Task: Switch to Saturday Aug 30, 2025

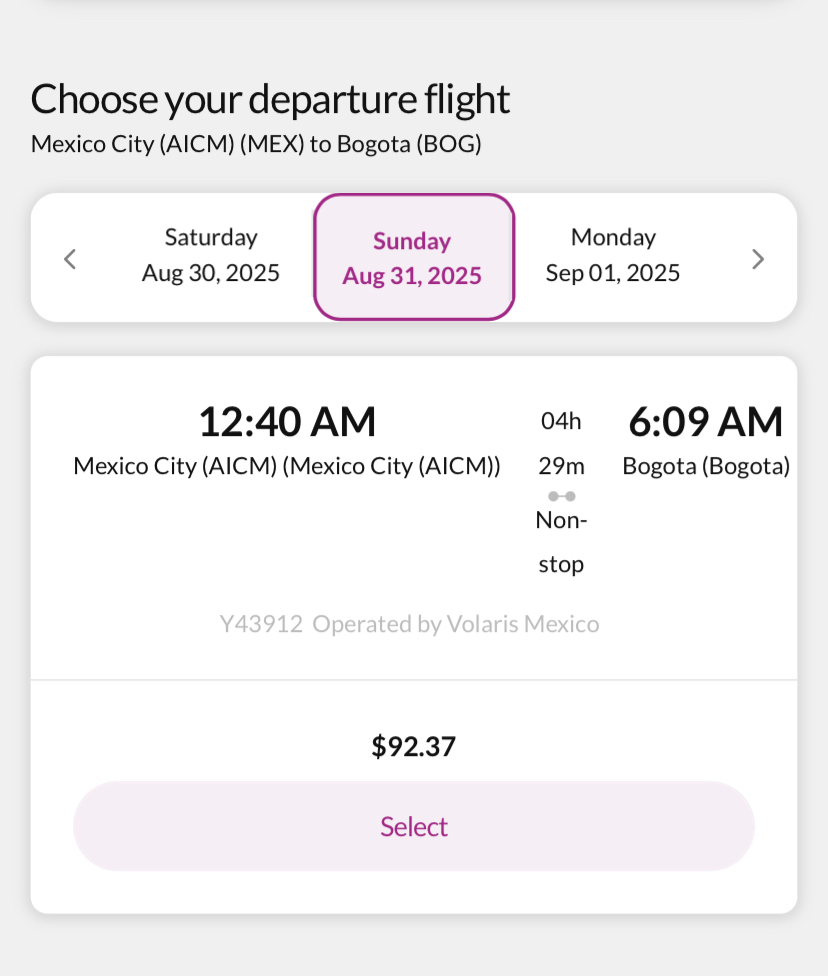Action: pyautogui.click(x=211, y=256)
